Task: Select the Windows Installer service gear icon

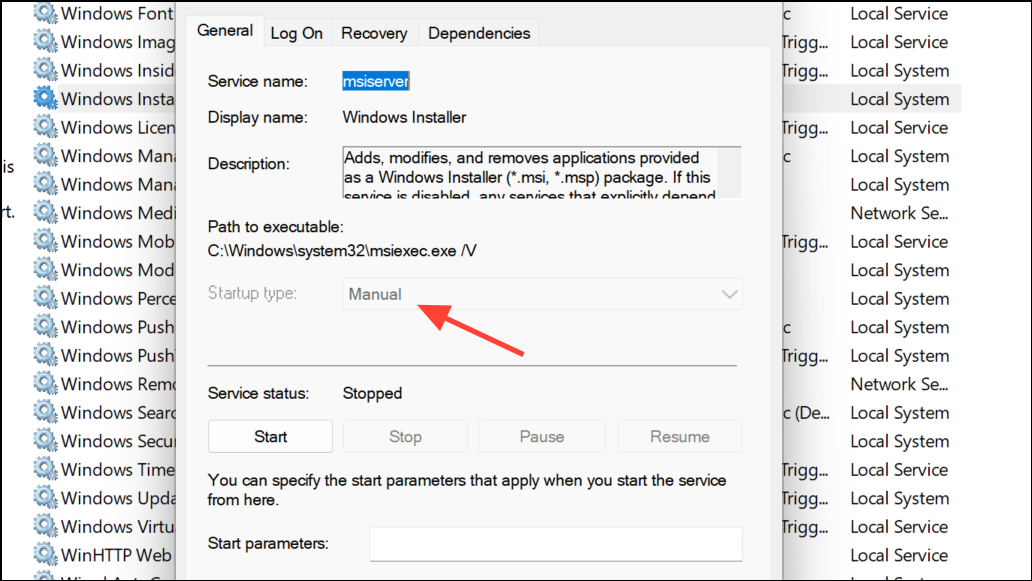Action: (x=46, y=99)
